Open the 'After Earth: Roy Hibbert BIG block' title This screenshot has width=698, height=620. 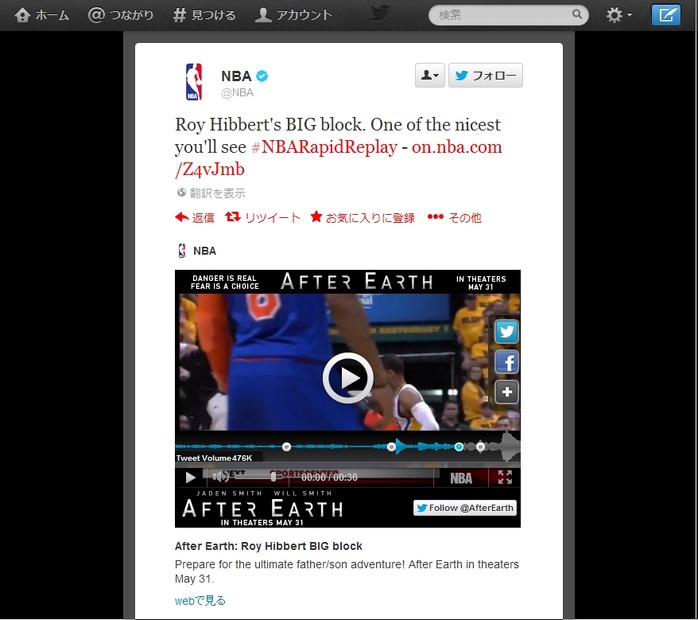pos(268,546)
